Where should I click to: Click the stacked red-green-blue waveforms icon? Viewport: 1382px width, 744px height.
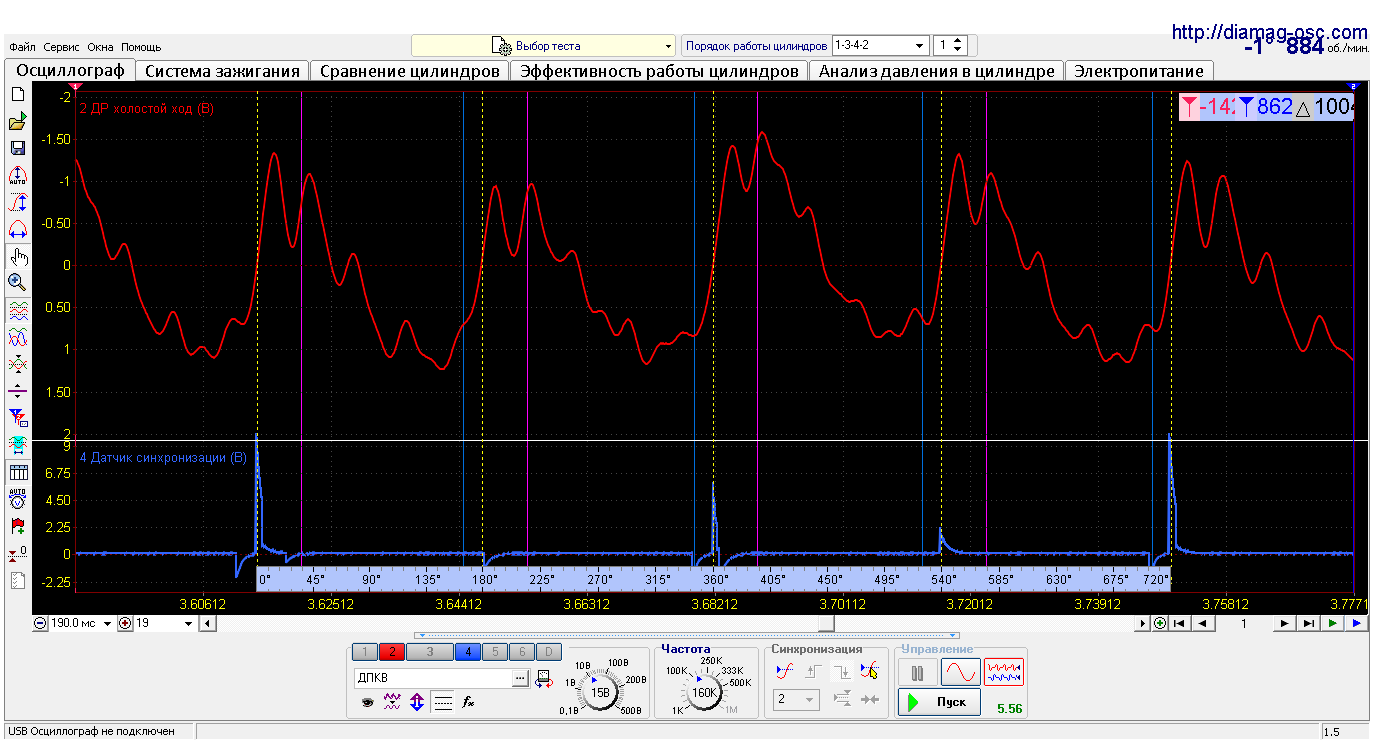click(17, 309)
